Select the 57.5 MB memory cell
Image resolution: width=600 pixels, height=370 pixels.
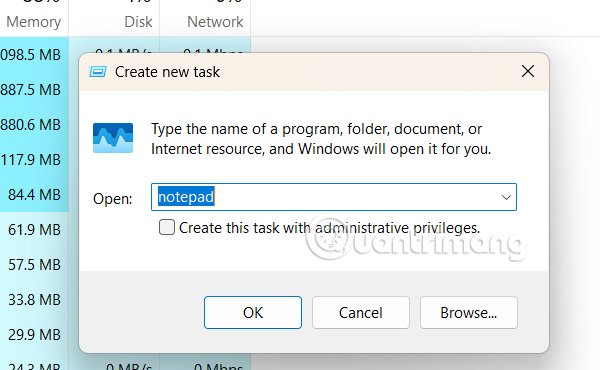point(34,265)
